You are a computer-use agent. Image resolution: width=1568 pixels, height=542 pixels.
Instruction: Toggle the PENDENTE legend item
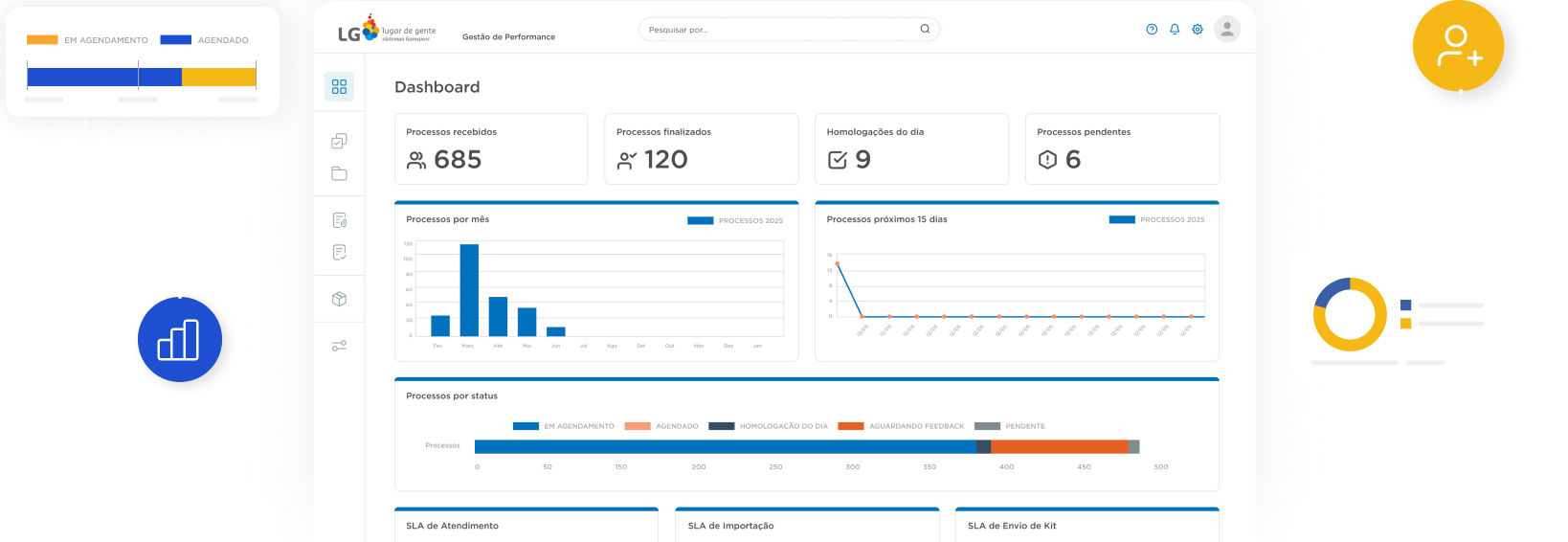(1010, 426)
